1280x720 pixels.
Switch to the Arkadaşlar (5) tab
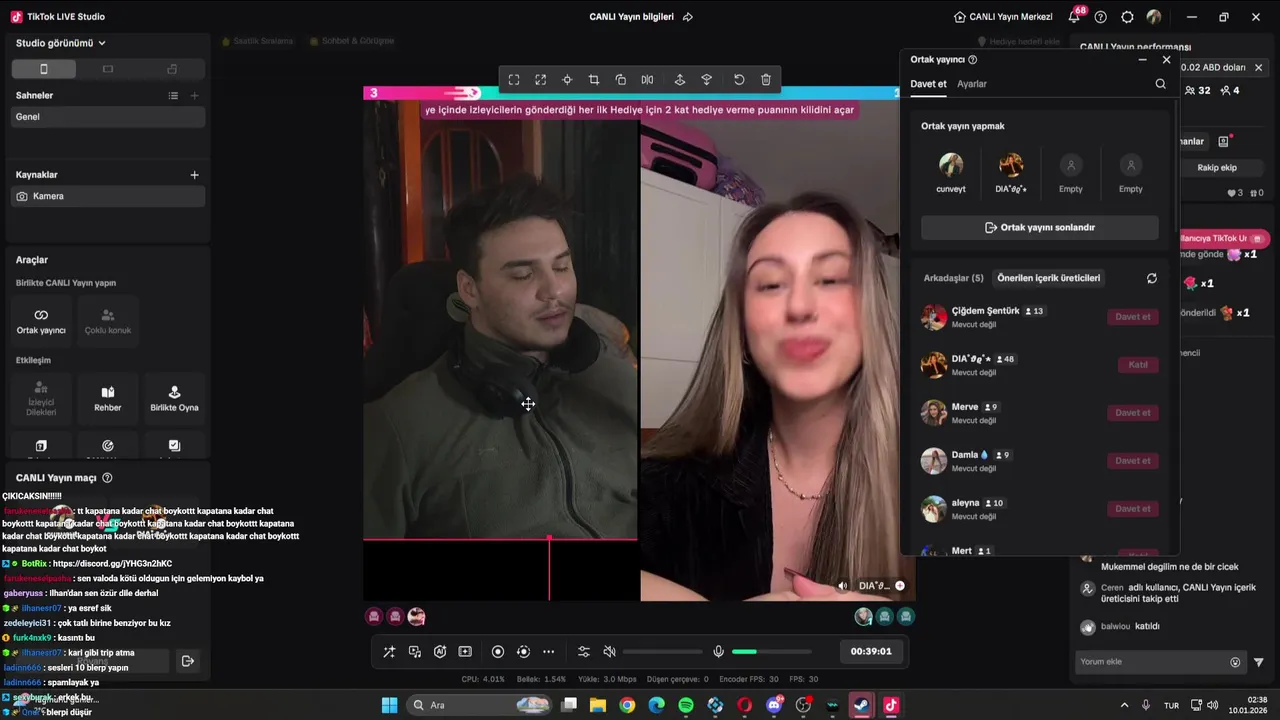coord(954,278)
